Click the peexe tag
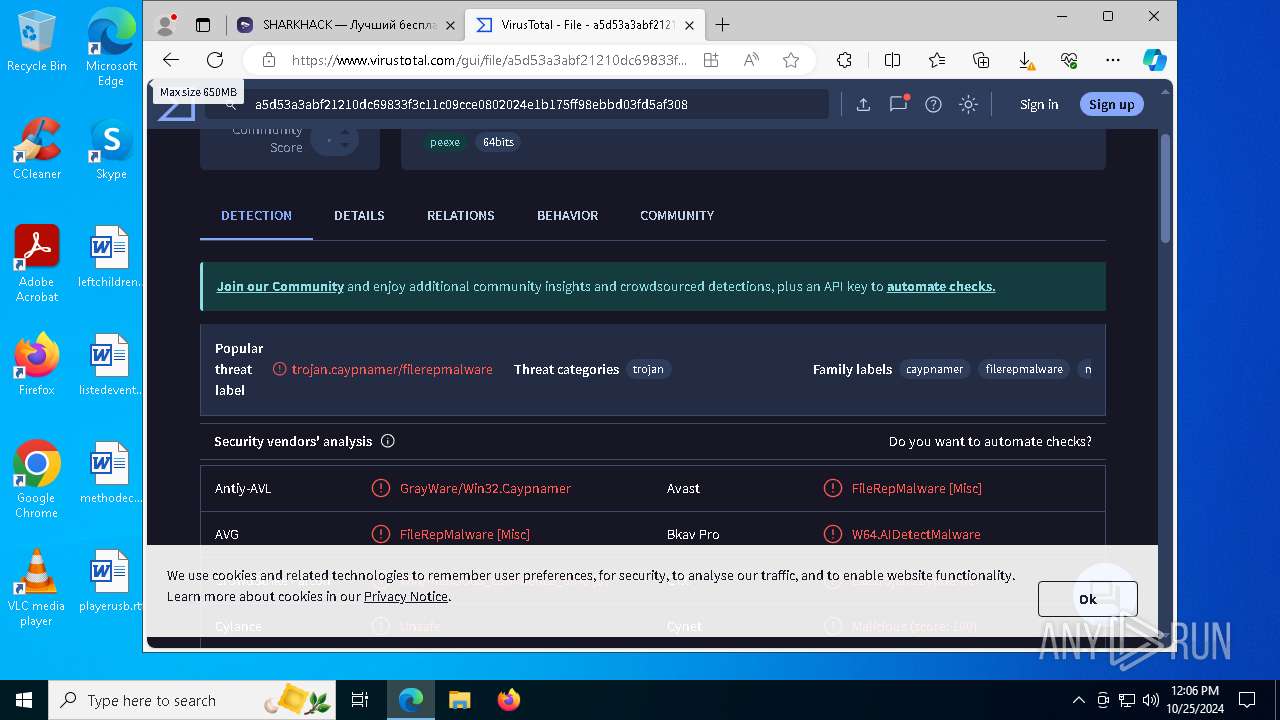Viewport: 1280px width, 720px height. pos(445,142)
